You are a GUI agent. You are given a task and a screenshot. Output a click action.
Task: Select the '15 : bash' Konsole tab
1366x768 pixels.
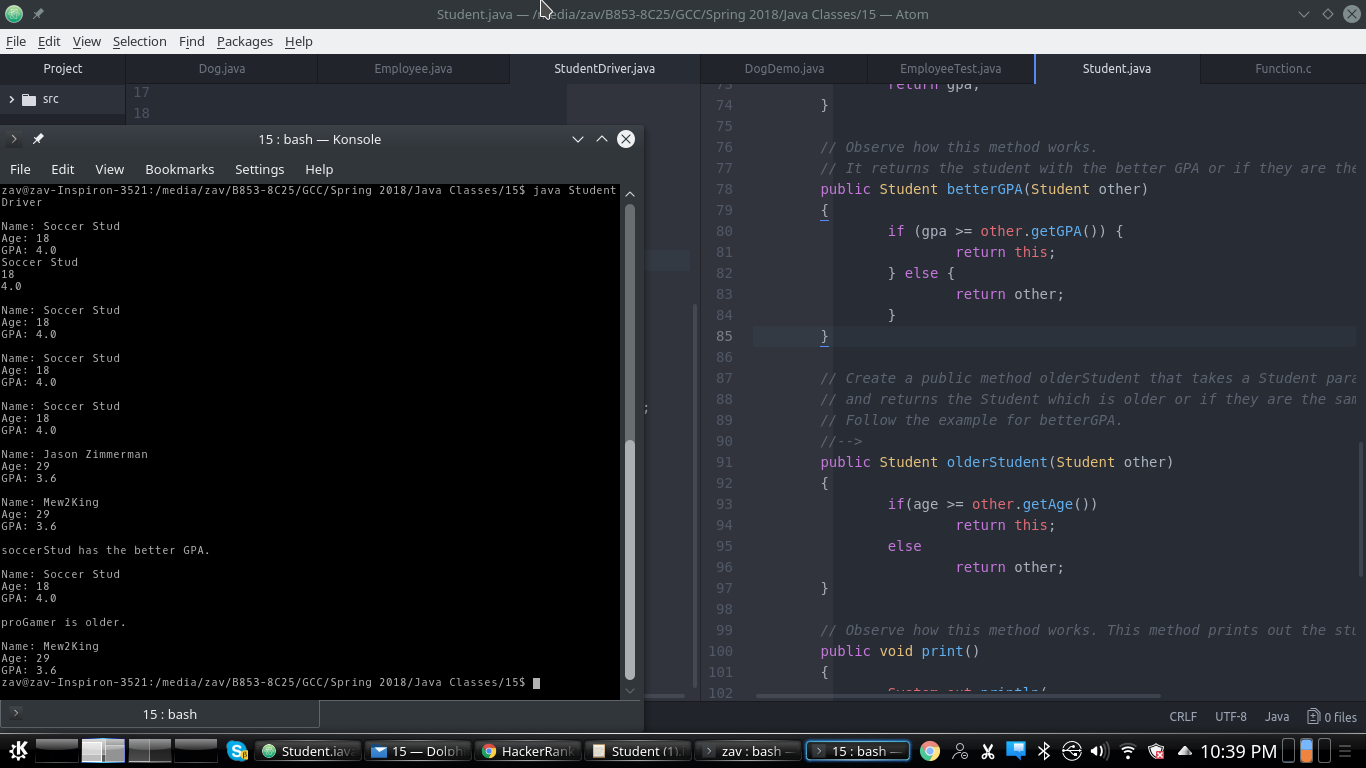click(170, 714)
